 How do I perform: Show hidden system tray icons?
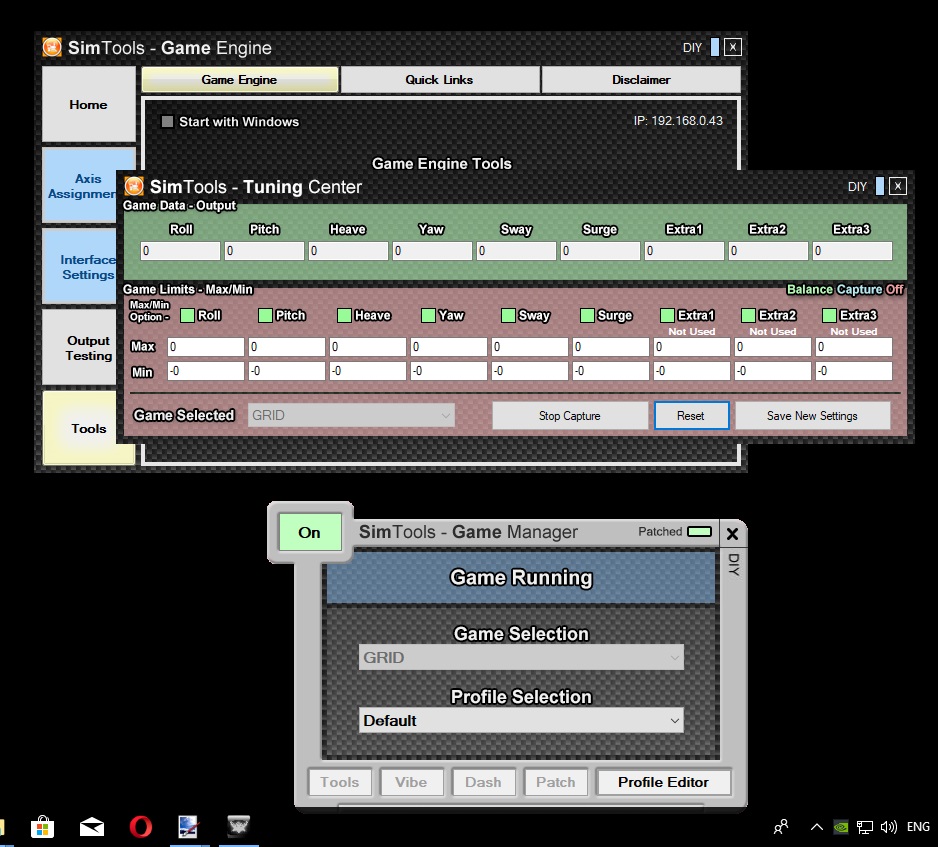point(817,827)
